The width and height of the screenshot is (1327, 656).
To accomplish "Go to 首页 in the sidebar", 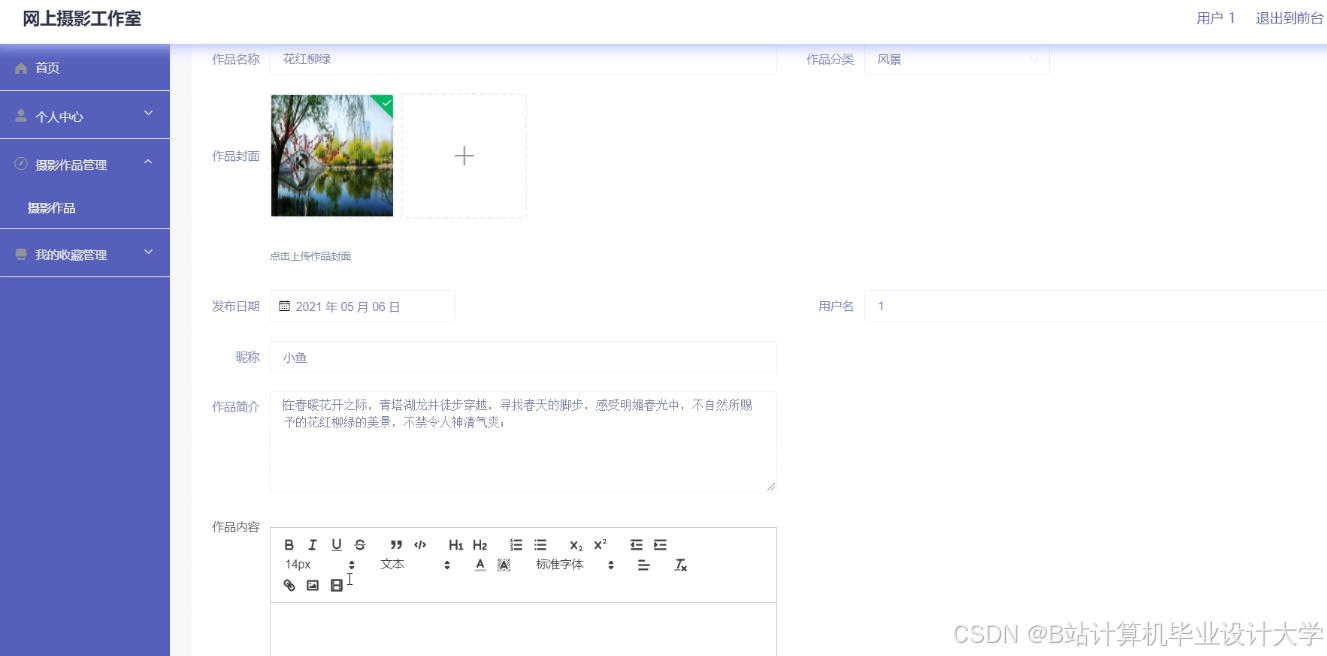I will pyautogui.click(x=85, y=68).
